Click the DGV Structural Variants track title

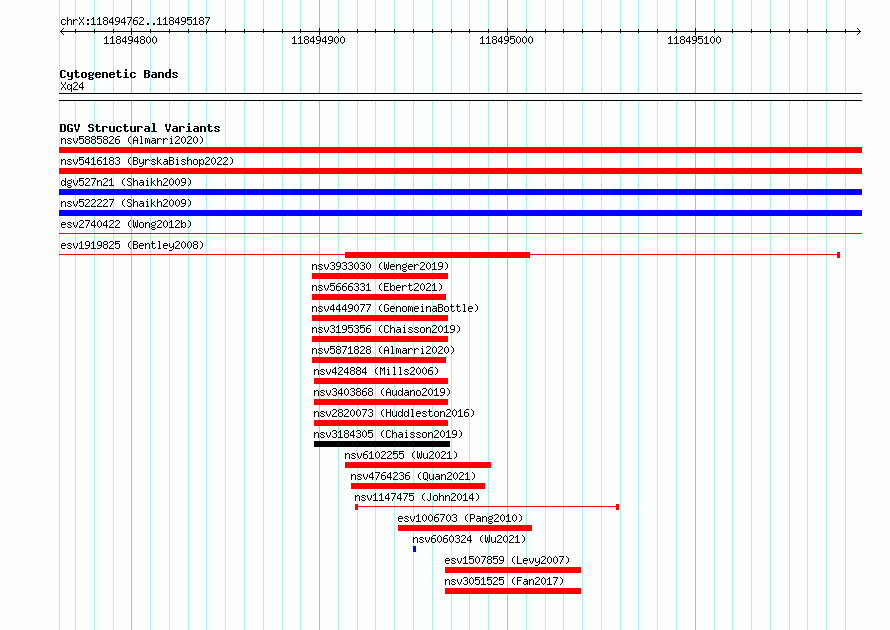[140, 128]
